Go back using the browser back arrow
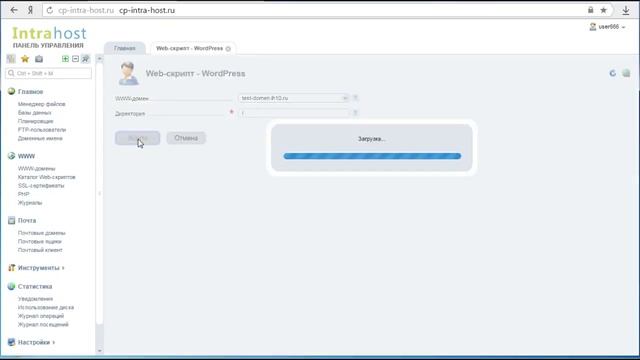Viewport: 640px width, 360px height. (x=14, y=10)
